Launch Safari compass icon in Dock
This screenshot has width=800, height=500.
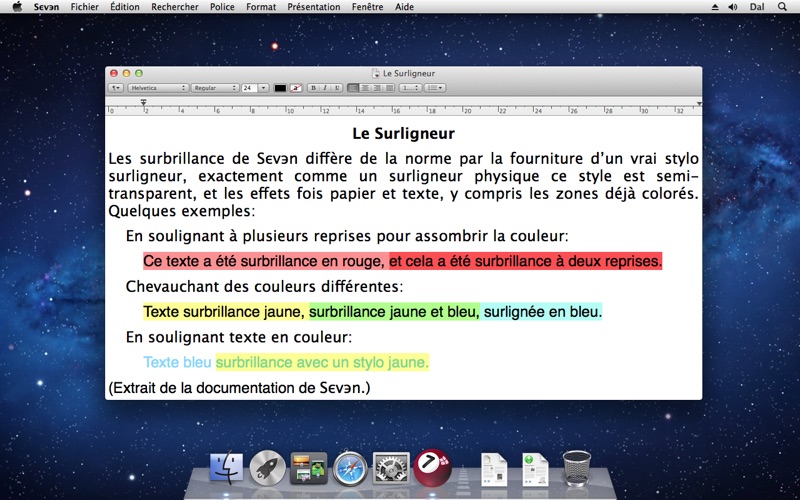pos(350,468)
